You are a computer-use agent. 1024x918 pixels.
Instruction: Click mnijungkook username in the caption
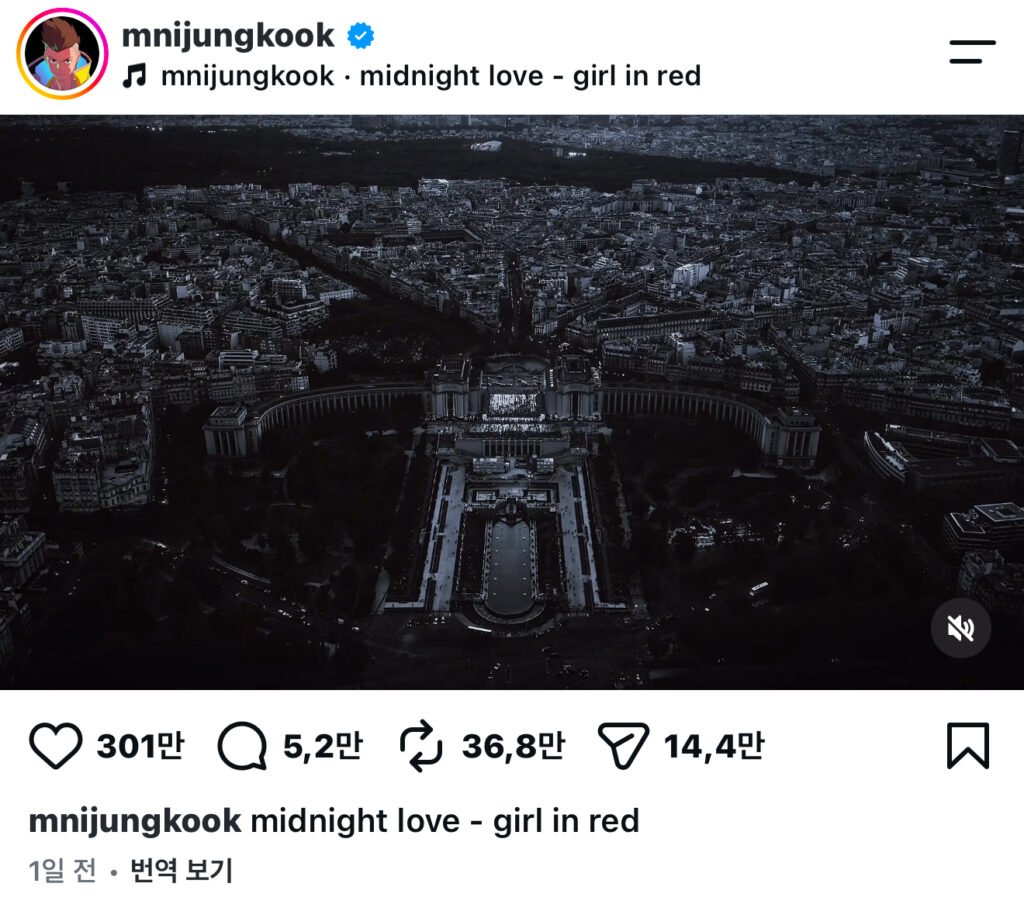pos(135,821)
